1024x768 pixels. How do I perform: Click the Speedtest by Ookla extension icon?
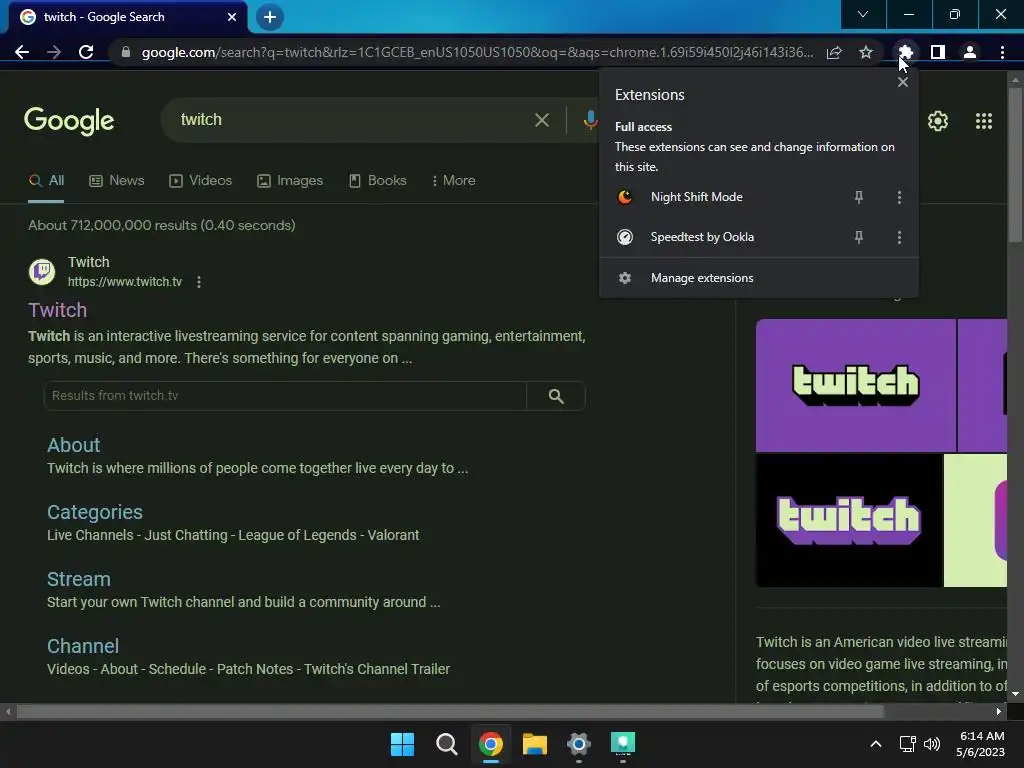coord(625,237)
